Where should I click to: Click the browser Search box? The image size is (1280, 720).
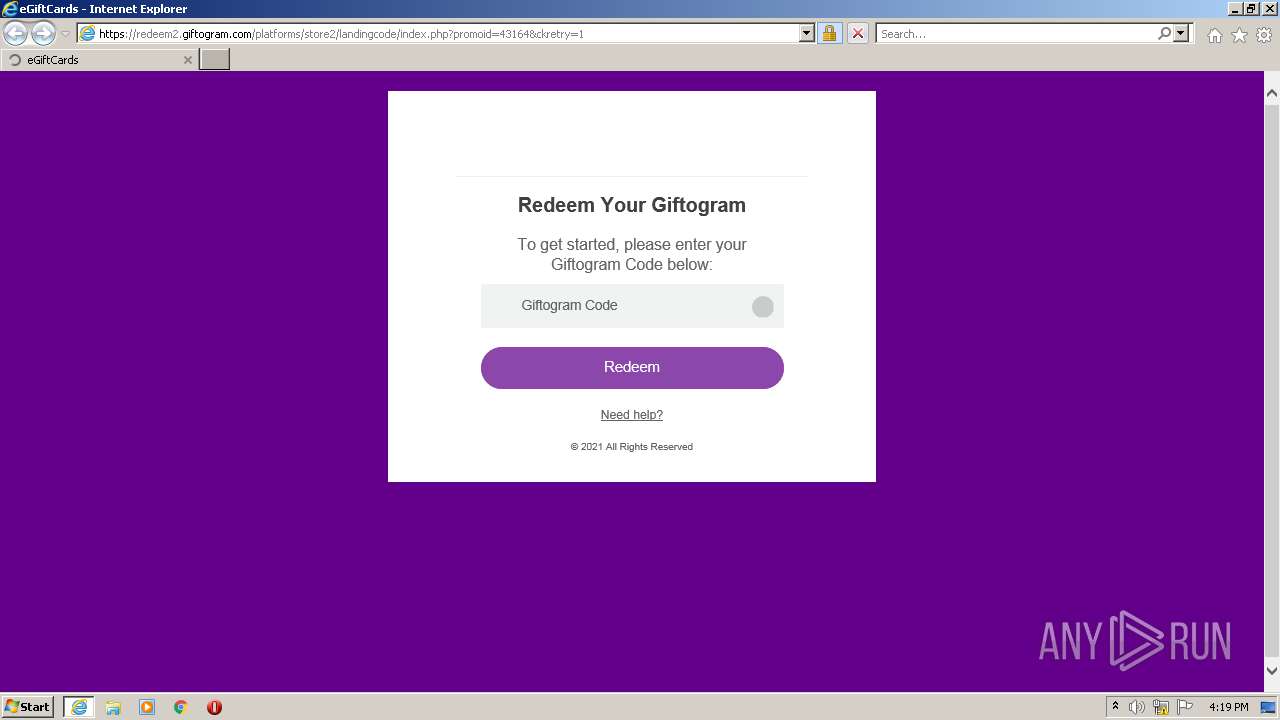[x=1015, y=34]
